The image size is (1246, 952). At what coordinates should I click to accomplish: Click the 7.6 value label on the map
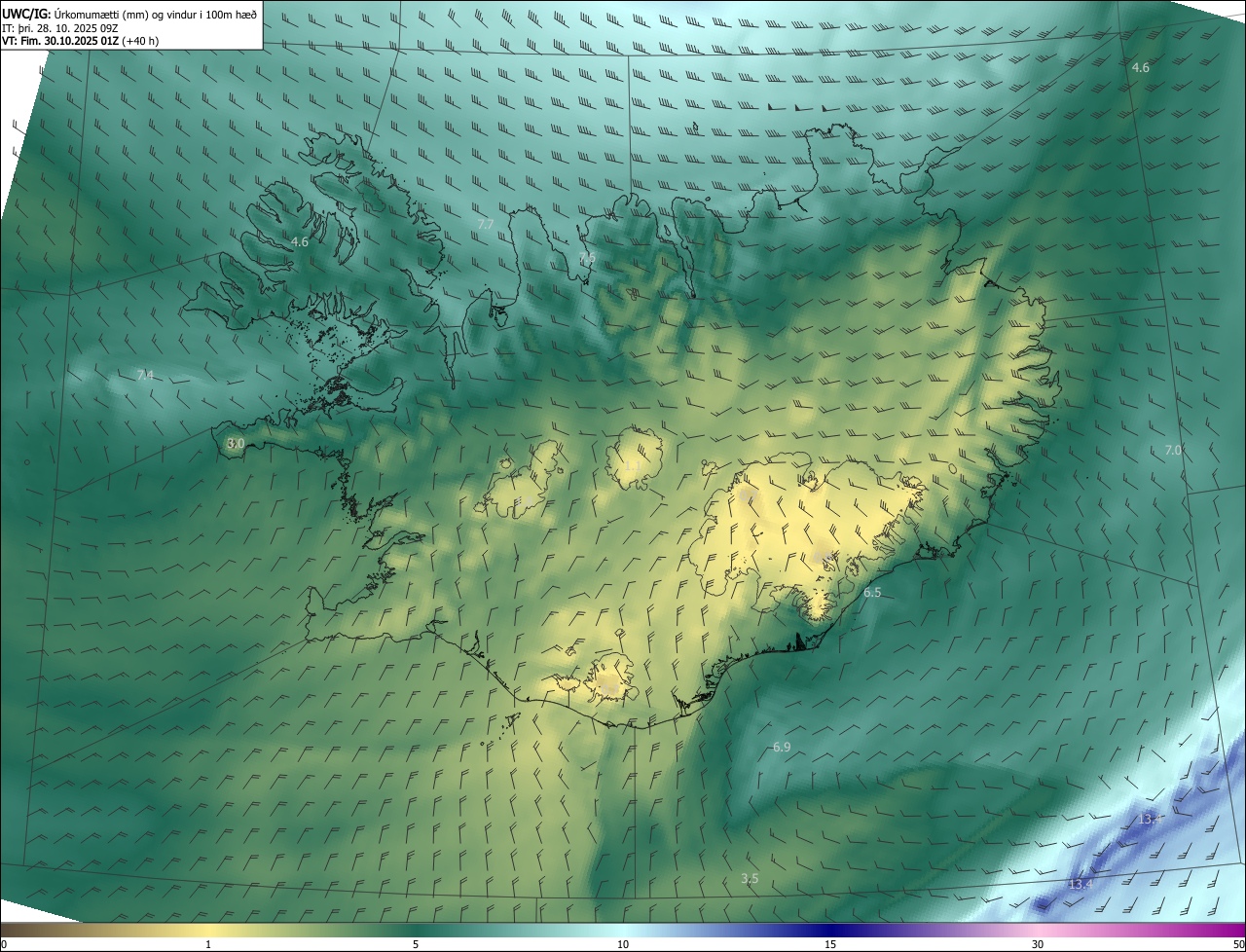587,258
